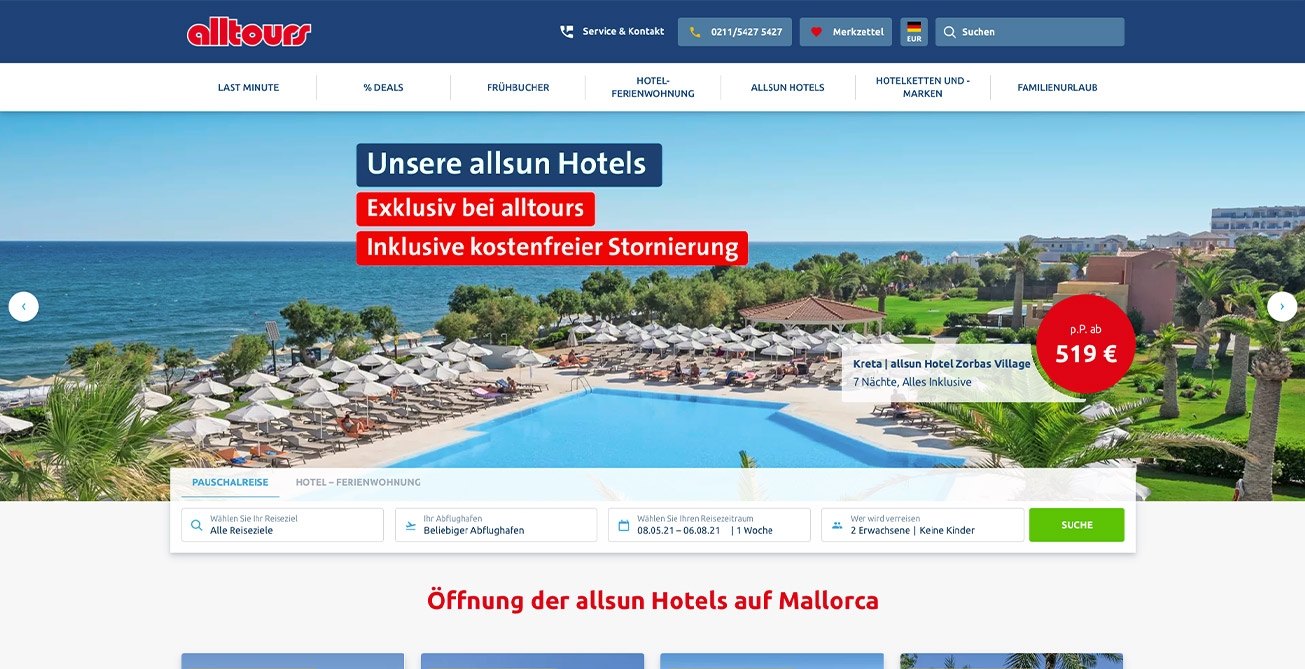Click the Alle Reiseziele destination input

pyautogui.click(x=282, y=525)
